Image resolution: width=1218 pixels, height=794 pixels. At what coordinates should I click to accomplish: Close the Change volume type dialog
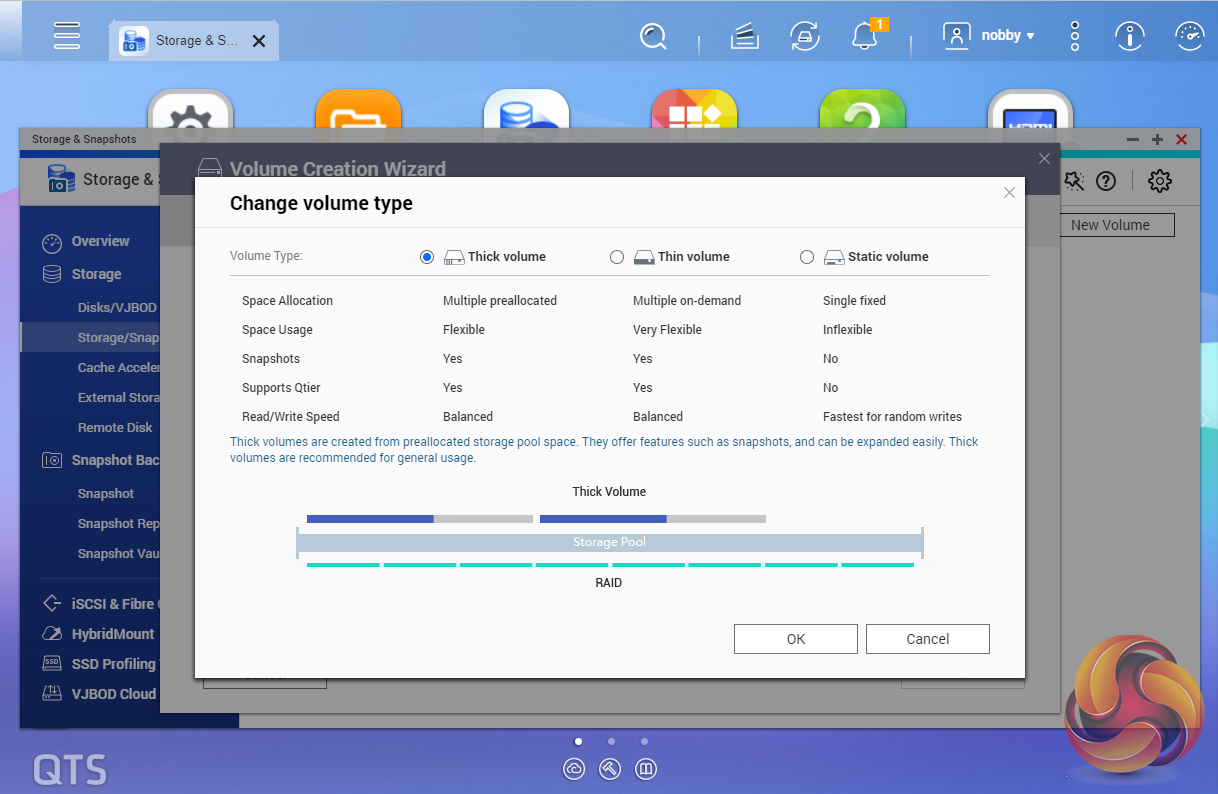coord(1009,193)
